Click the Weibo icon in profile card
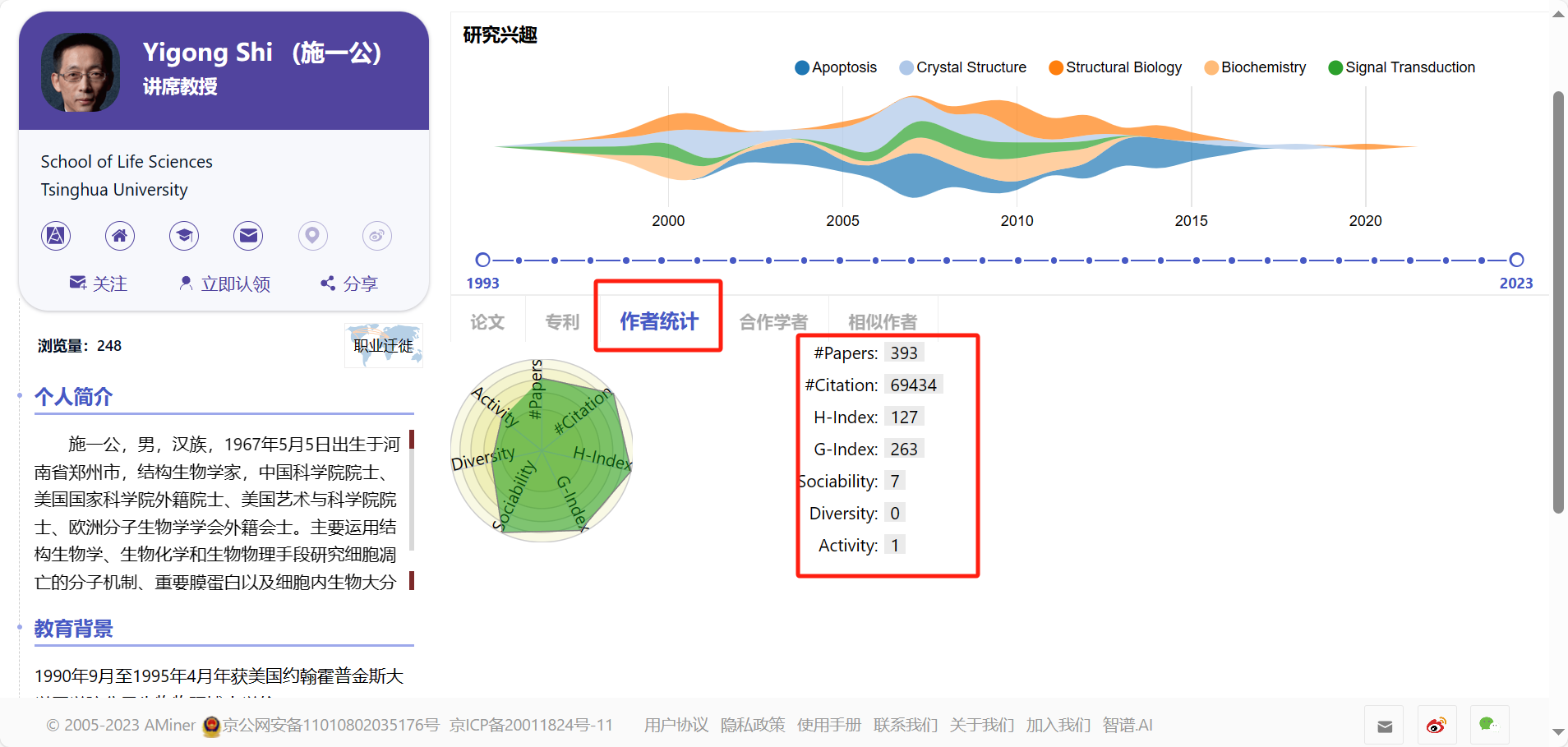Screen dimensions: 1568x747 point(376,236)
